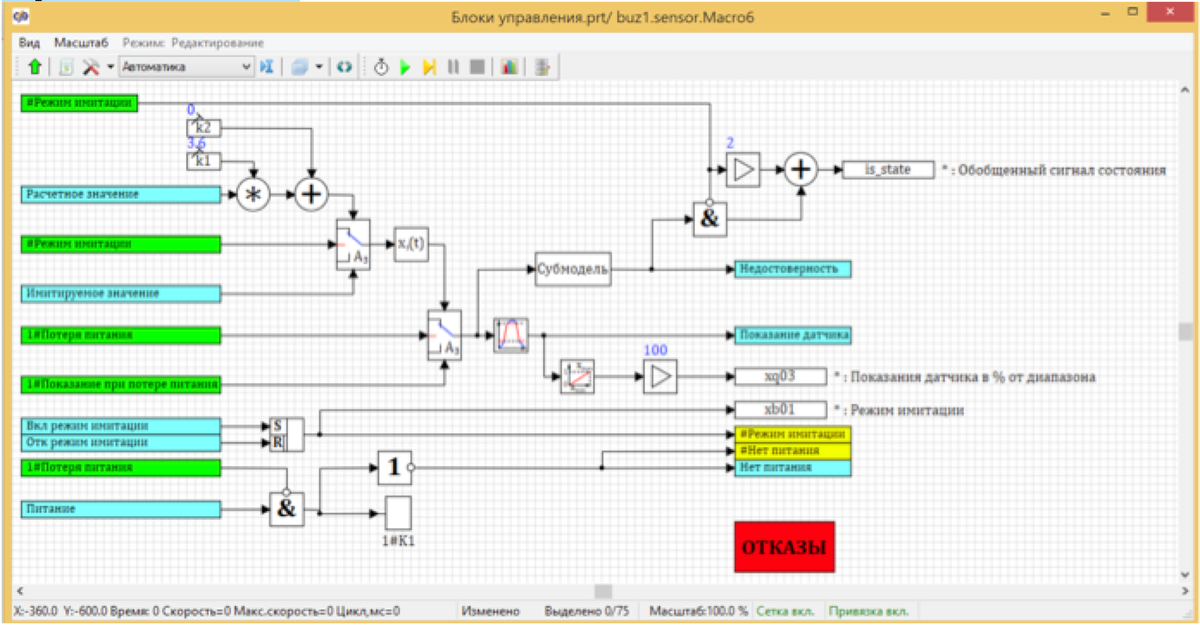Click the document page toolbar icon
This screenshot has width=1200, height=625.
[x=67, y=67]
